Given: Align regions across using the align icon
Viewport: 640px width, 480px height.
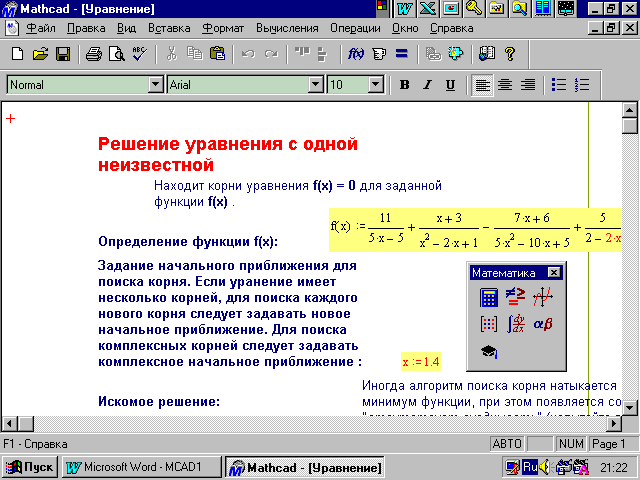Looking at the screenshot, I should pos(302,54).
